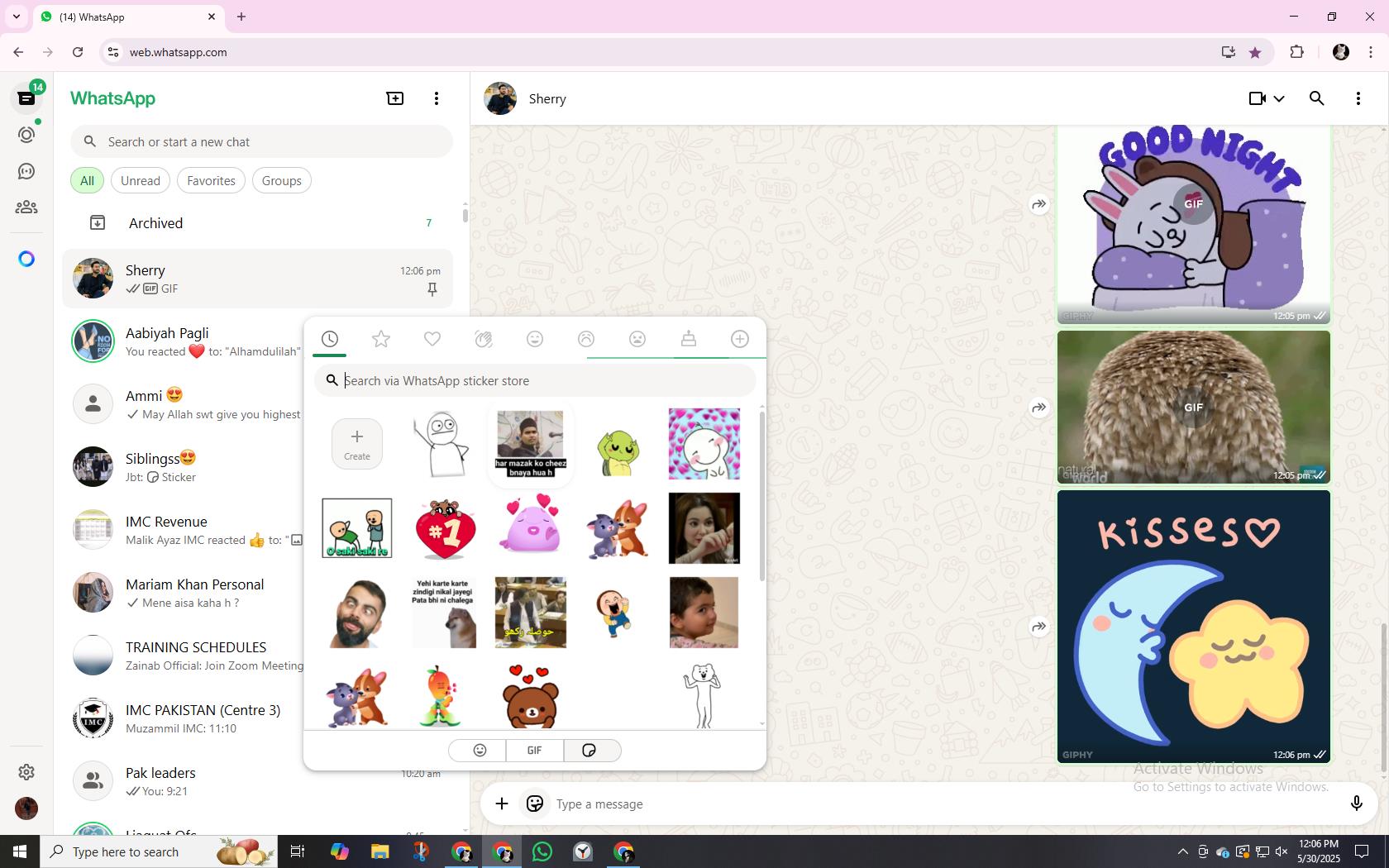
Task: Switch to sticker picker tab
Action: [x=590, y=750]
